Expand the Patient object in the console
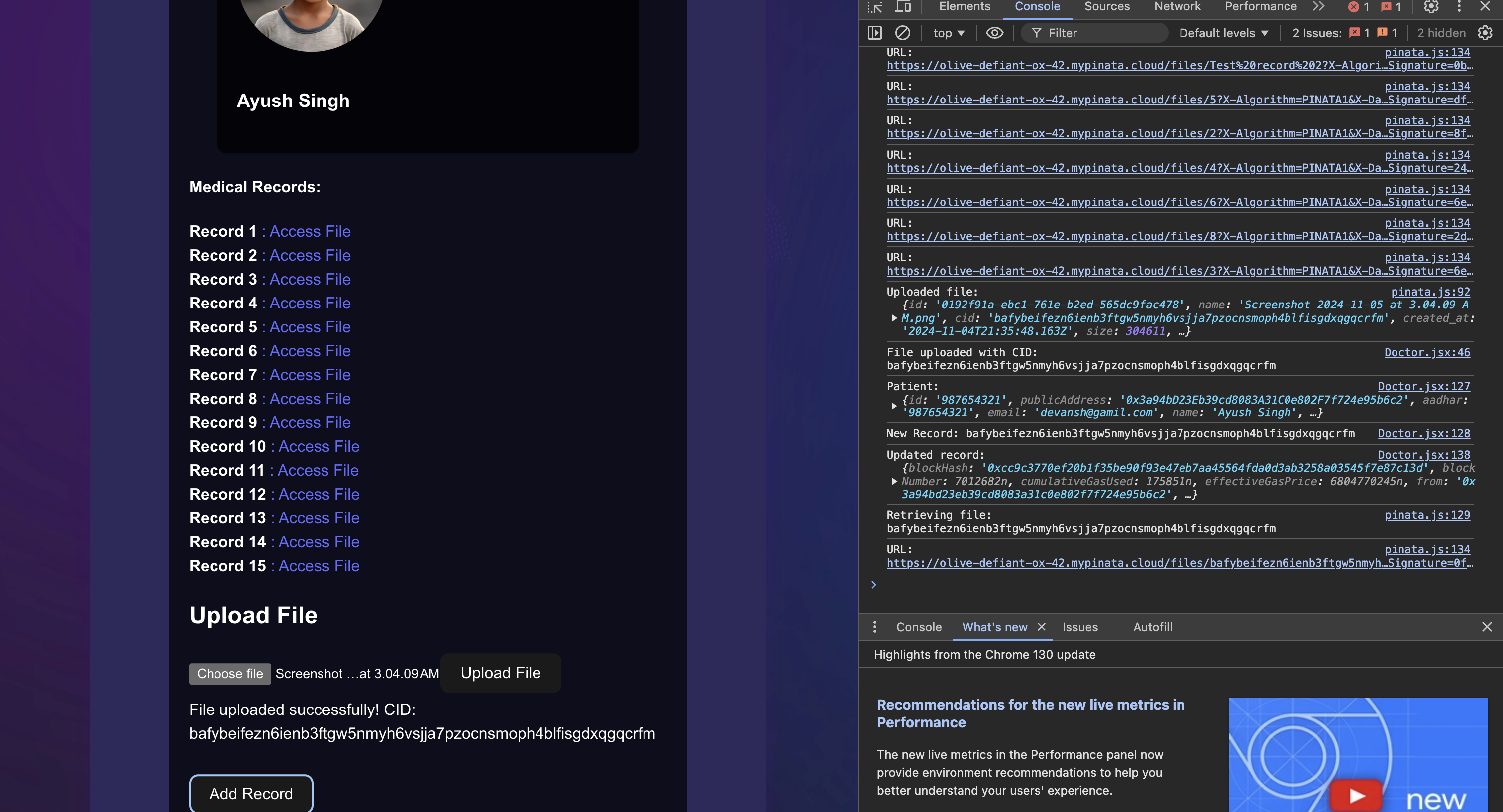Image resolution: width=1503 pixels, height=812 pixels. (x=894, y=406)
